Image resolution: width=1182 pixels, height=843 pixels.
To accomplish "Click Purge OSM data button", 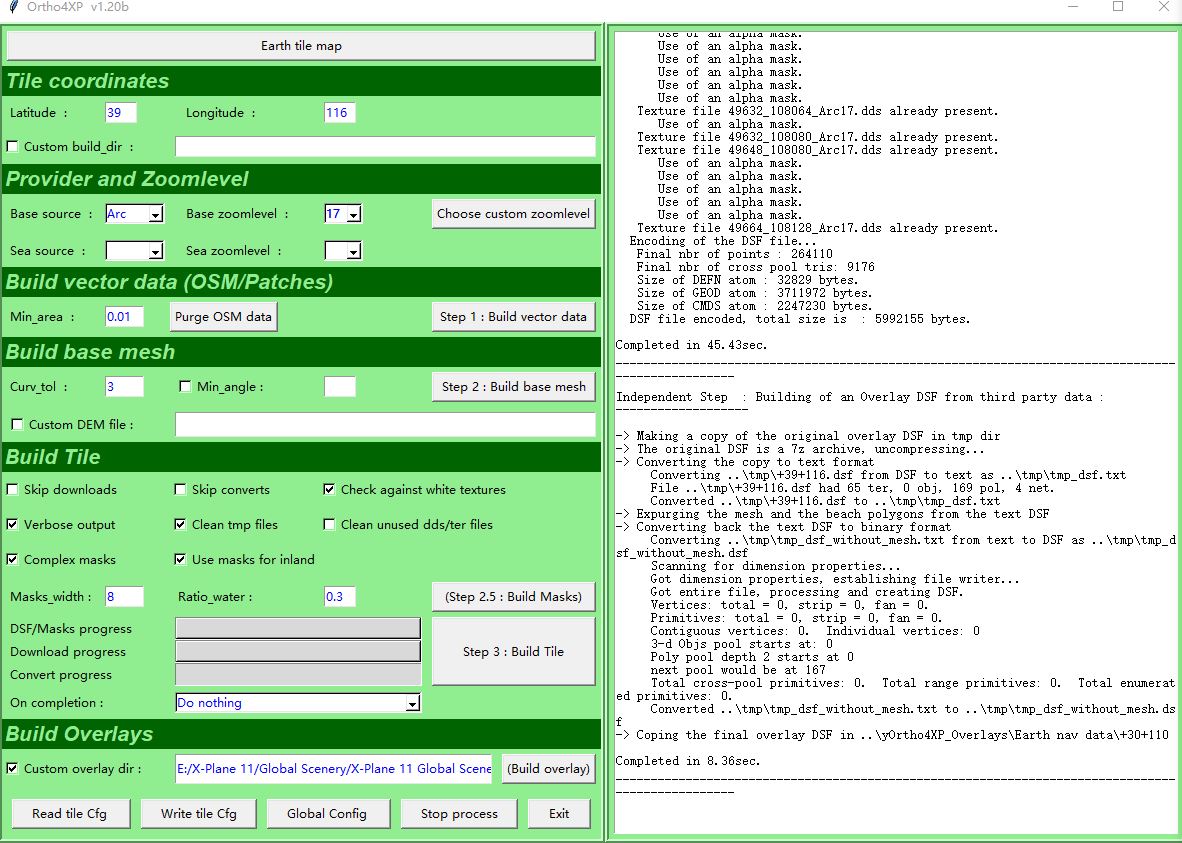I will coord(223,317).
